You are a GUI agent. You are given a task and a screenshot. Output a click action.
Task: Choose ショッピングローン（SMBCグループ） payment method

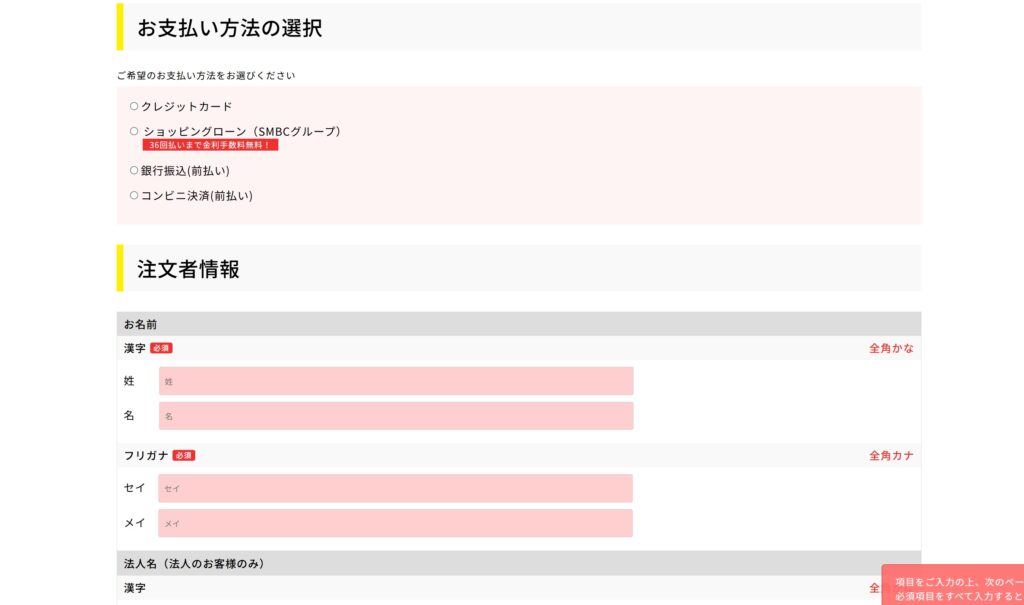tap(133, 131)
